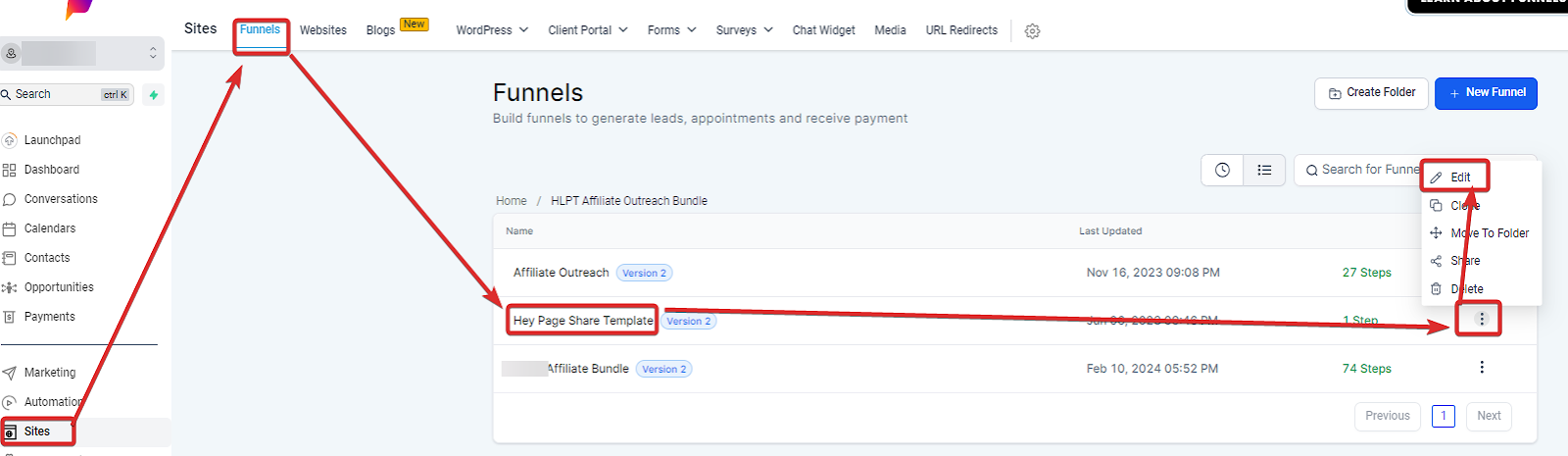The height and width of the screenshot is (456, 1568).
Task: Open the Automation icon in sidebar
Action: pos(10,402)
